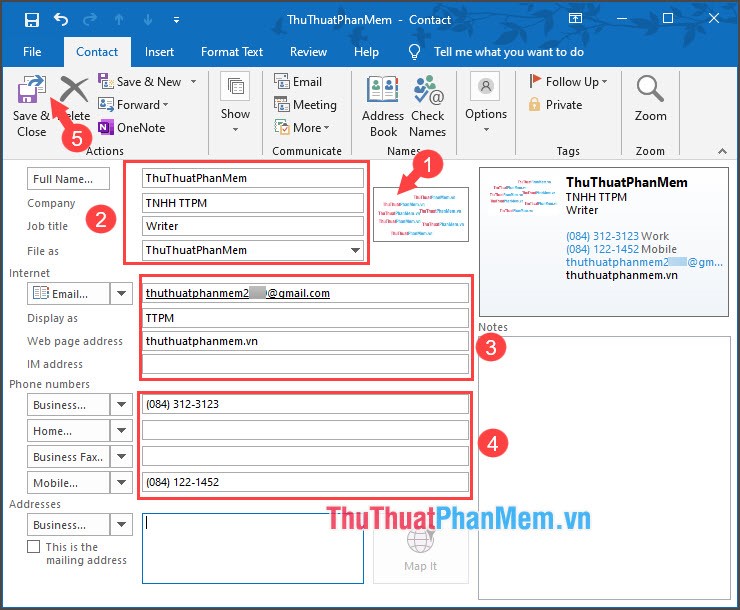Switch to the Insert tab

(159, 52)
